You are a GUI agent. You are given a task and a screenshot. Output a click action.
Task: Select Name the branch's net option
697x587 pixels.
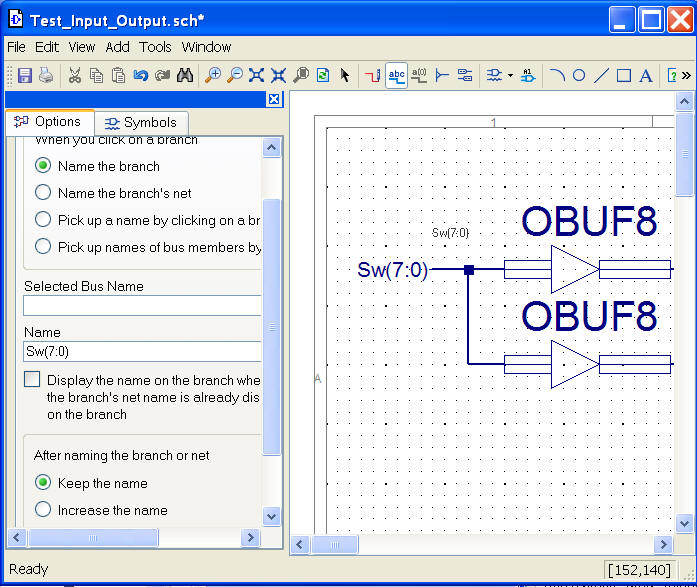43,192
